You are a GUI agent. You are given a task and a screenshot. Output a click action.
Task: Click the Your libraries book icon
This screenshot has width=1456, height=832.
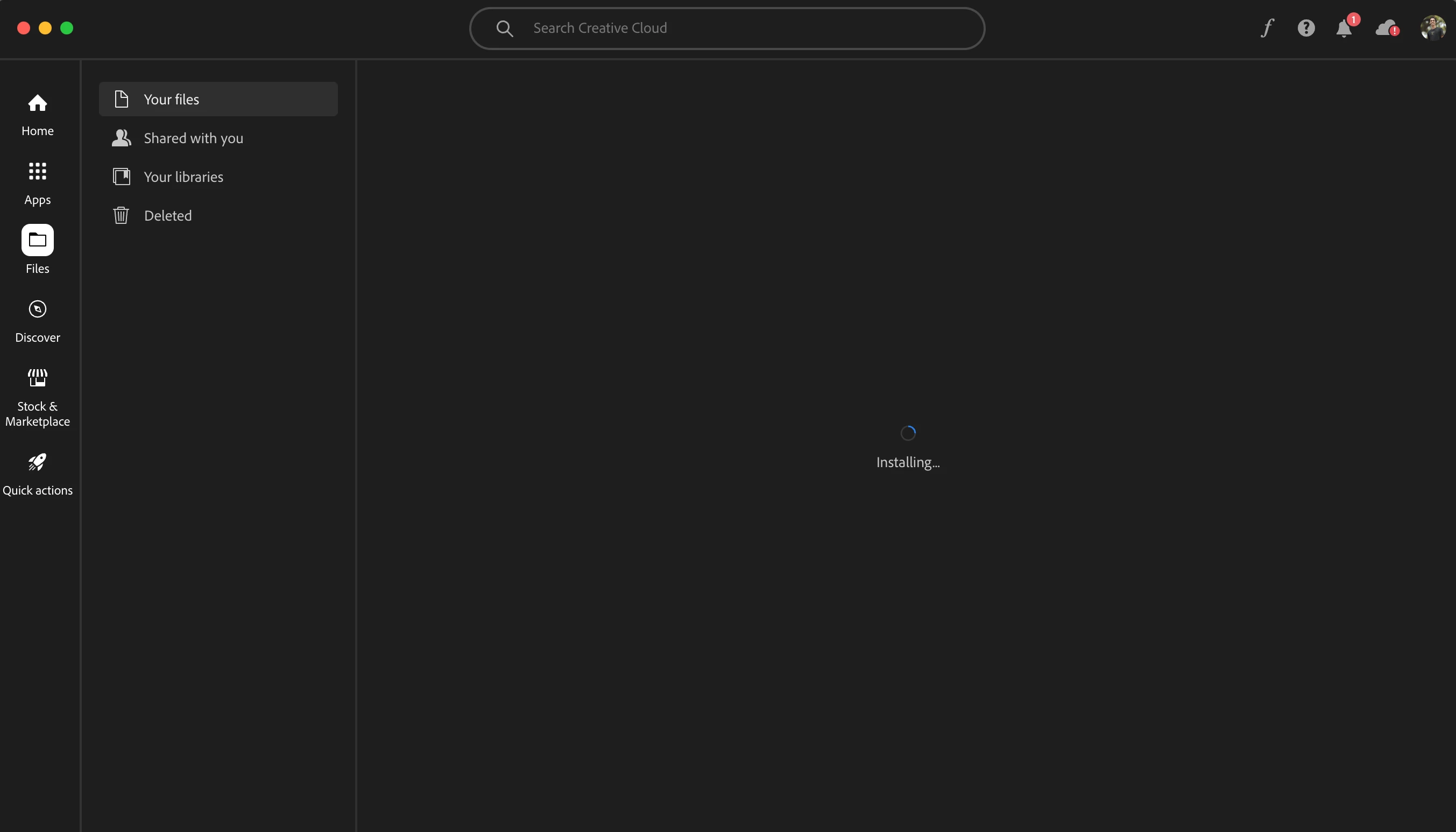[122, 177]
